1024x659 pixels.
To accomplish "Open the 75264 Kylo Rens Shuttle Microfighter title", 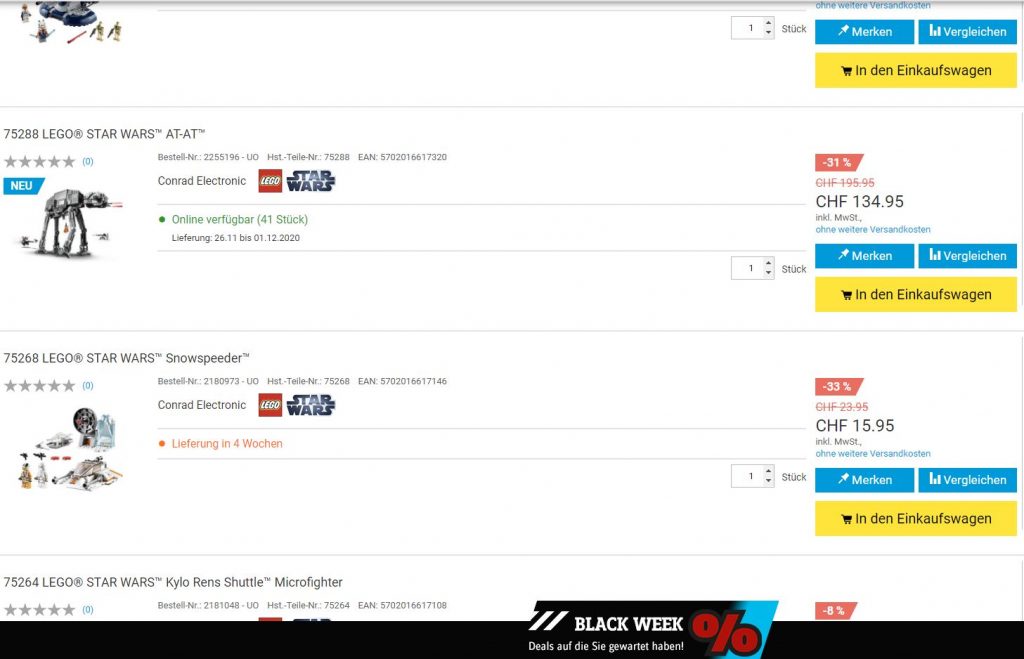I will 173,582.
